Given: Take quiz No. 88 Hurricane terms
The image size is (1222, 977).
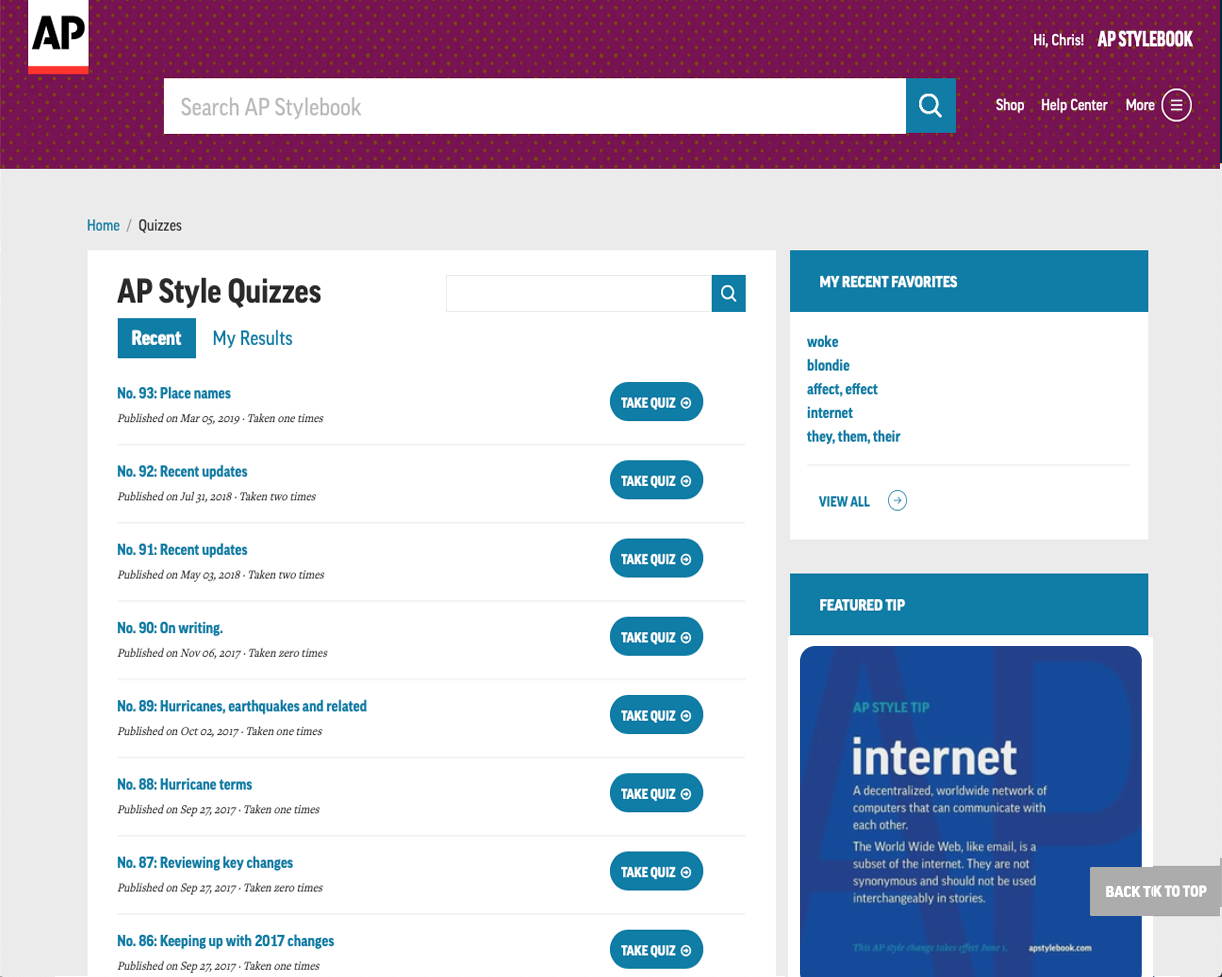Looking at the screenshot, I should 656,793.
